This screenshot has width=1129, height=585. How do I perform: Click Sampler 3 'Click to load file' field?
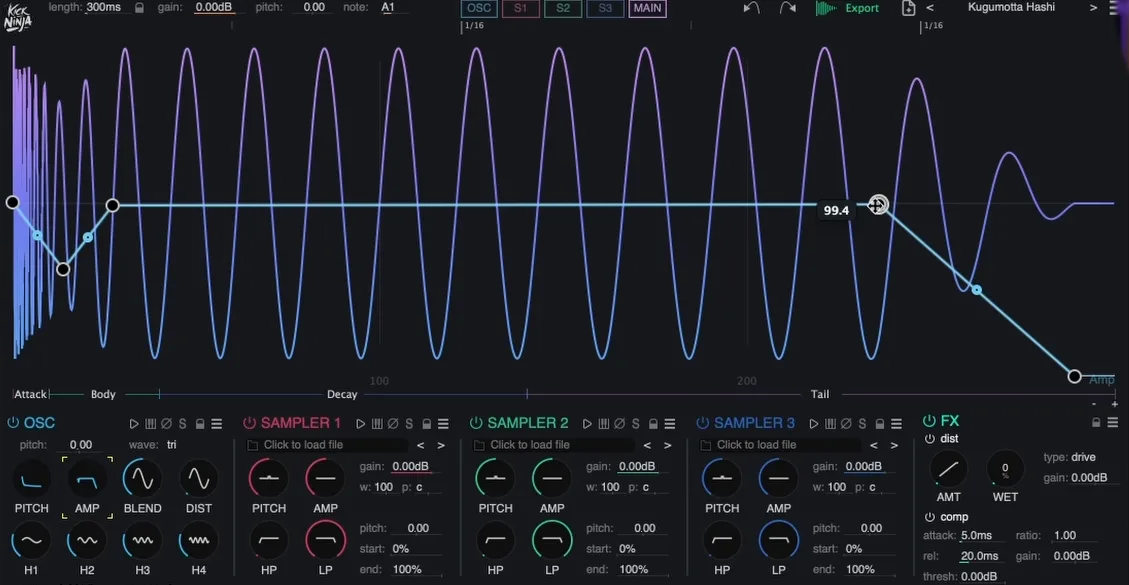[780, 445]
